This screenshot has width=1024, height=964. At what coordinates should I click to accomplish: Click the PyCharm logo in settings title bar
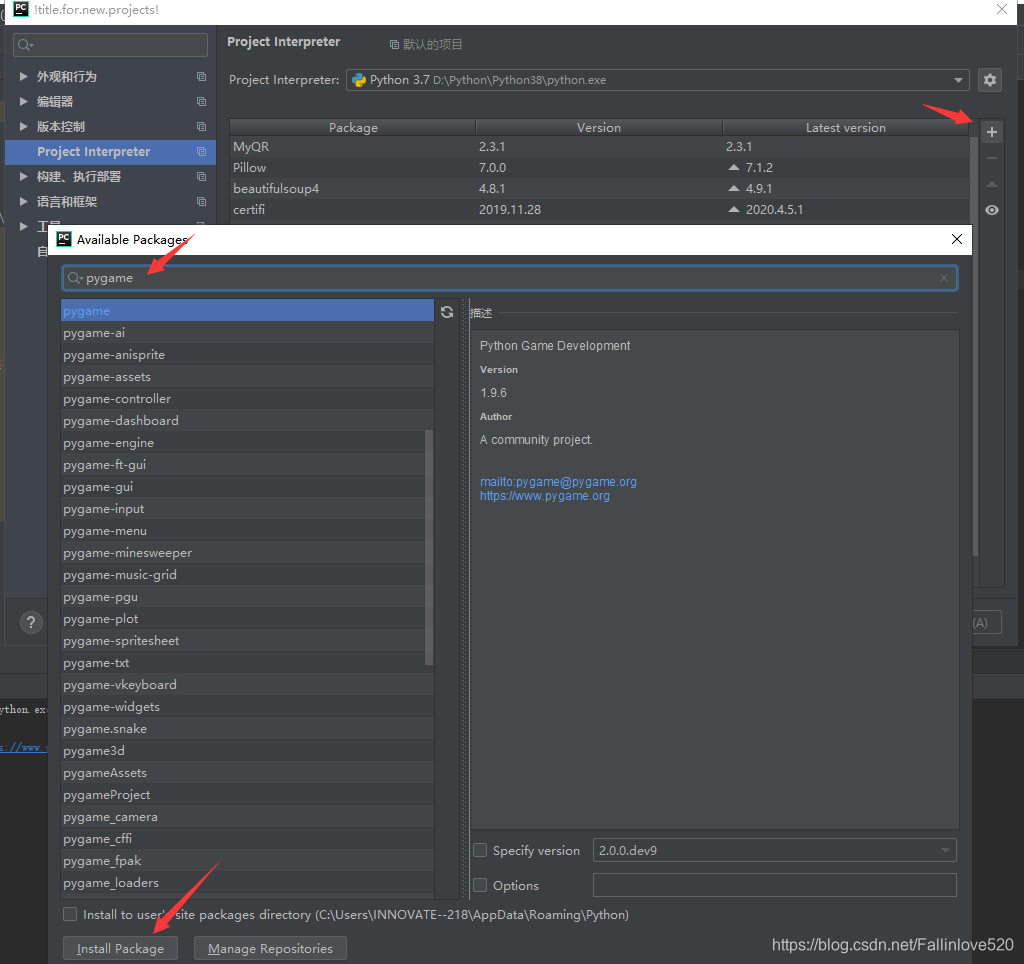pos(21,9)
